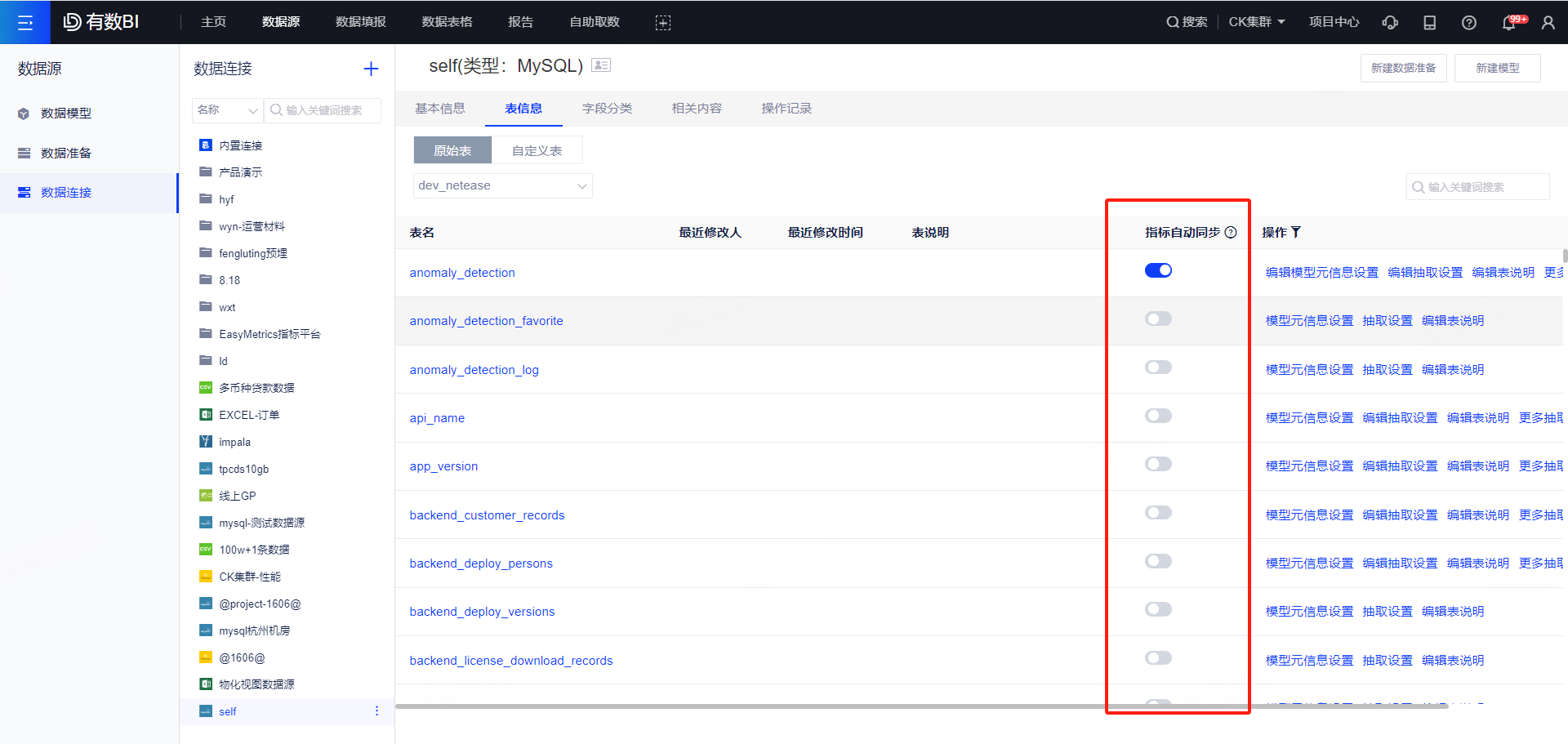The height and width of the screenshot is (744, 1568).
Task: Click the hamburger menu icon at top-left
Action: (24, 22)
